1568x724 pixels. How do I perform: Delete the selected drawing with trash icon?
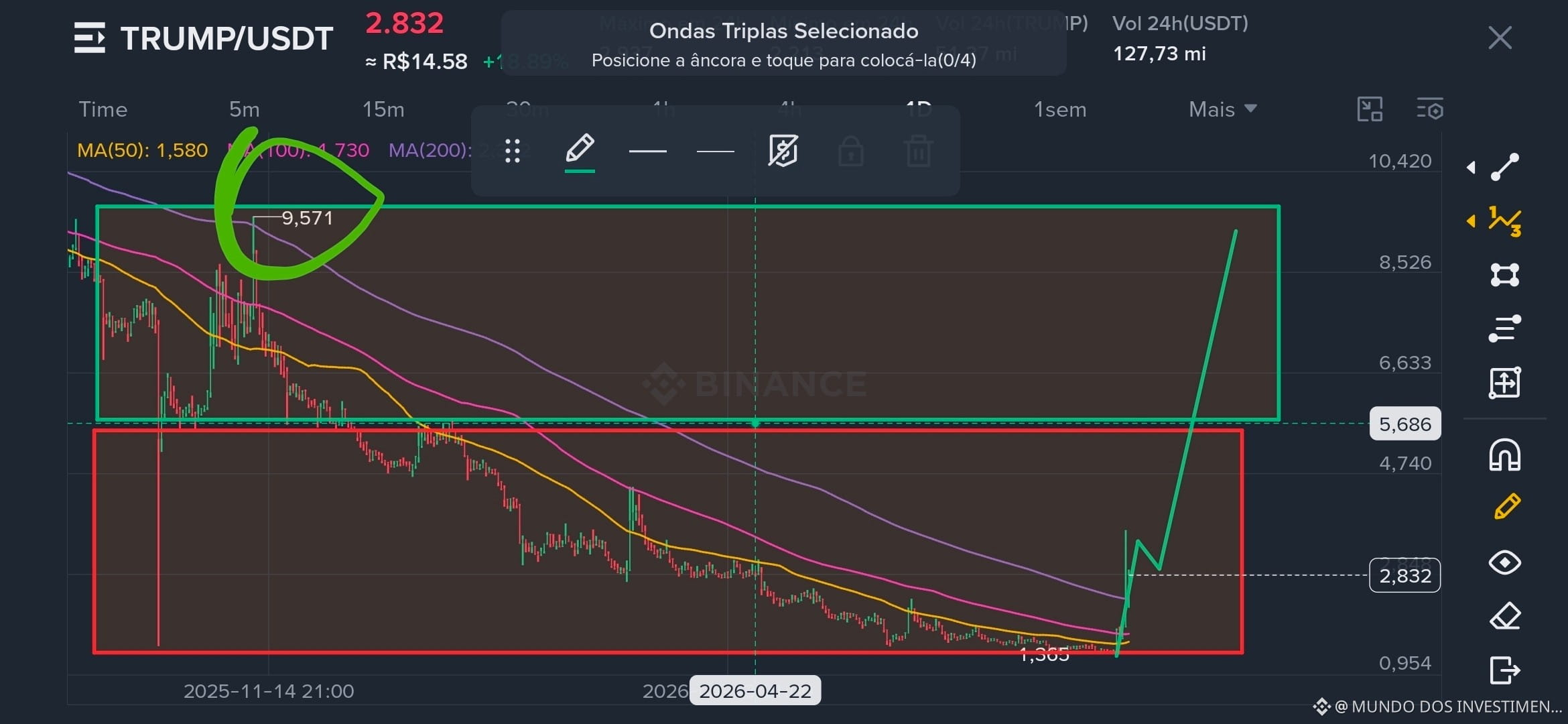[x=919, y=151]
